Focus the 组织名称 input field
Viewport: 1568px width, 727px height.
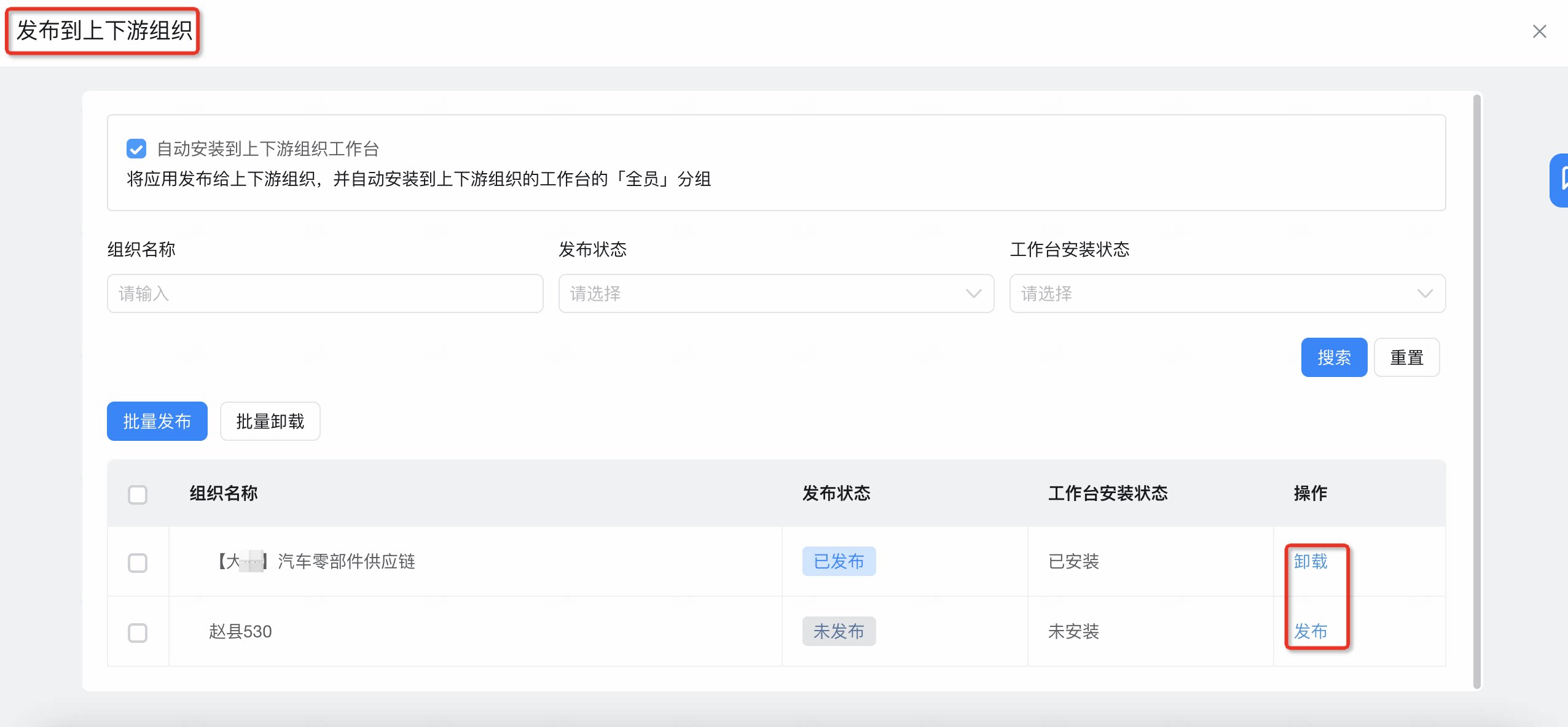click(325, 294)
